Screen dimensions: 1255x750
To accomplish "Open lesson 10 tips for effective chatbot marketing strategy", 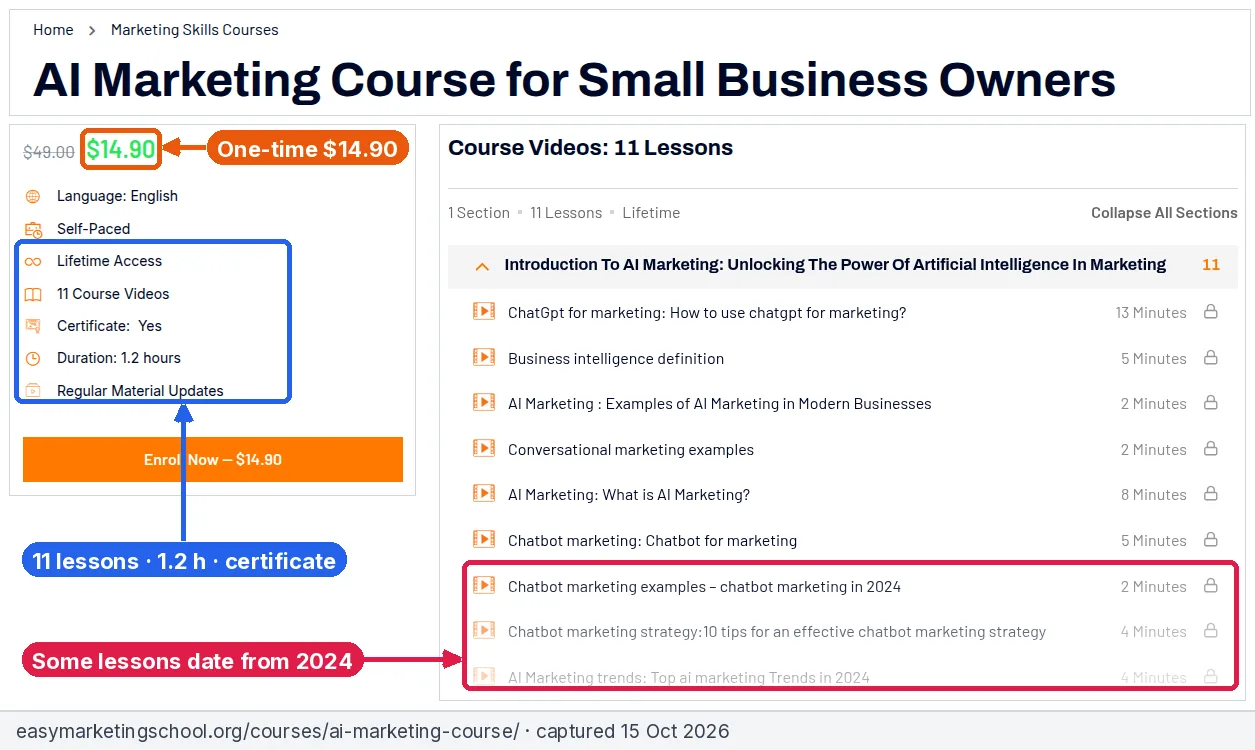I will pos(777,632).
